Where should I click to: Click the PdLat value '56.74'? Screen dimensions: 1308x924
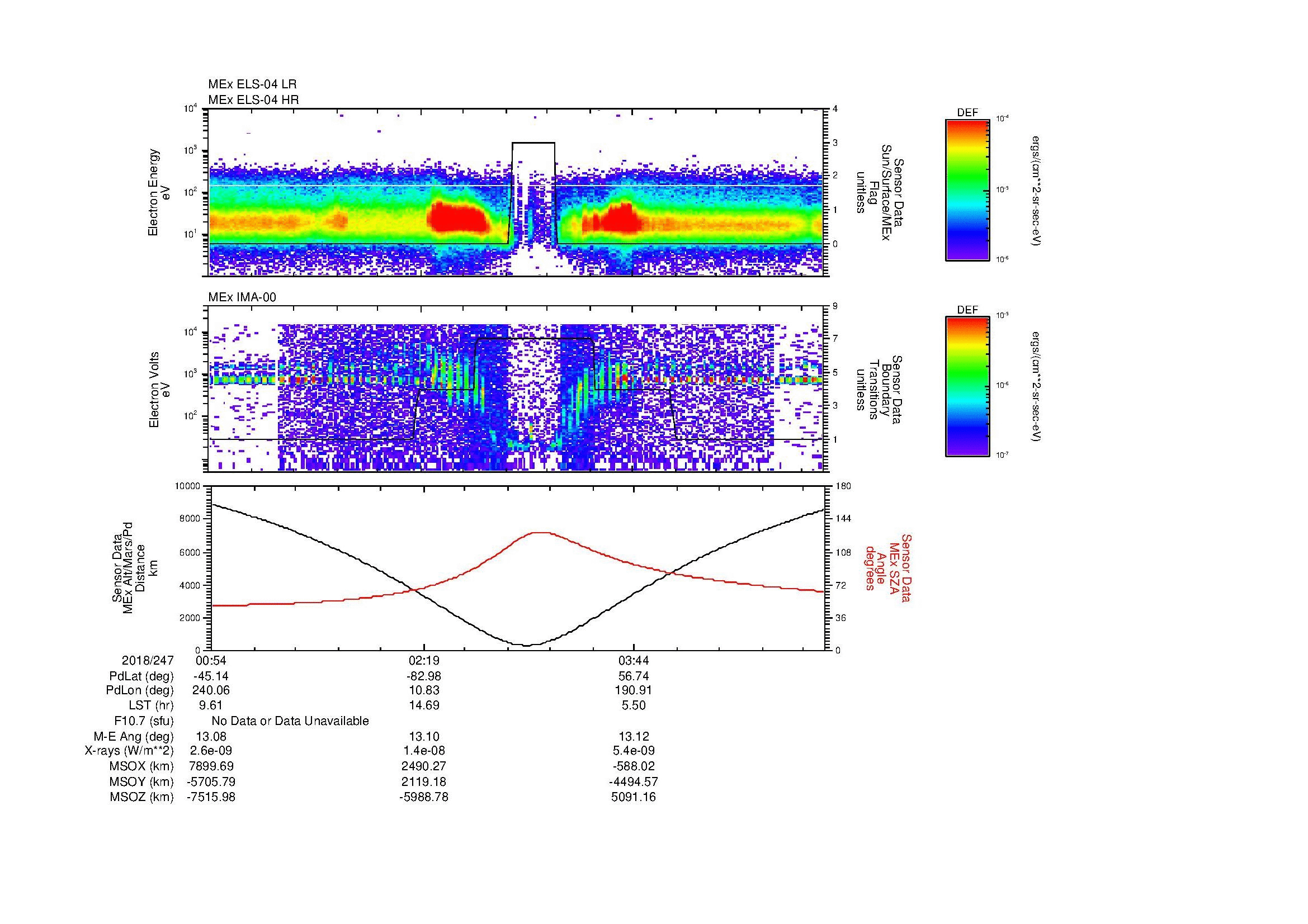pyautogui.click(x=634, y=676)
